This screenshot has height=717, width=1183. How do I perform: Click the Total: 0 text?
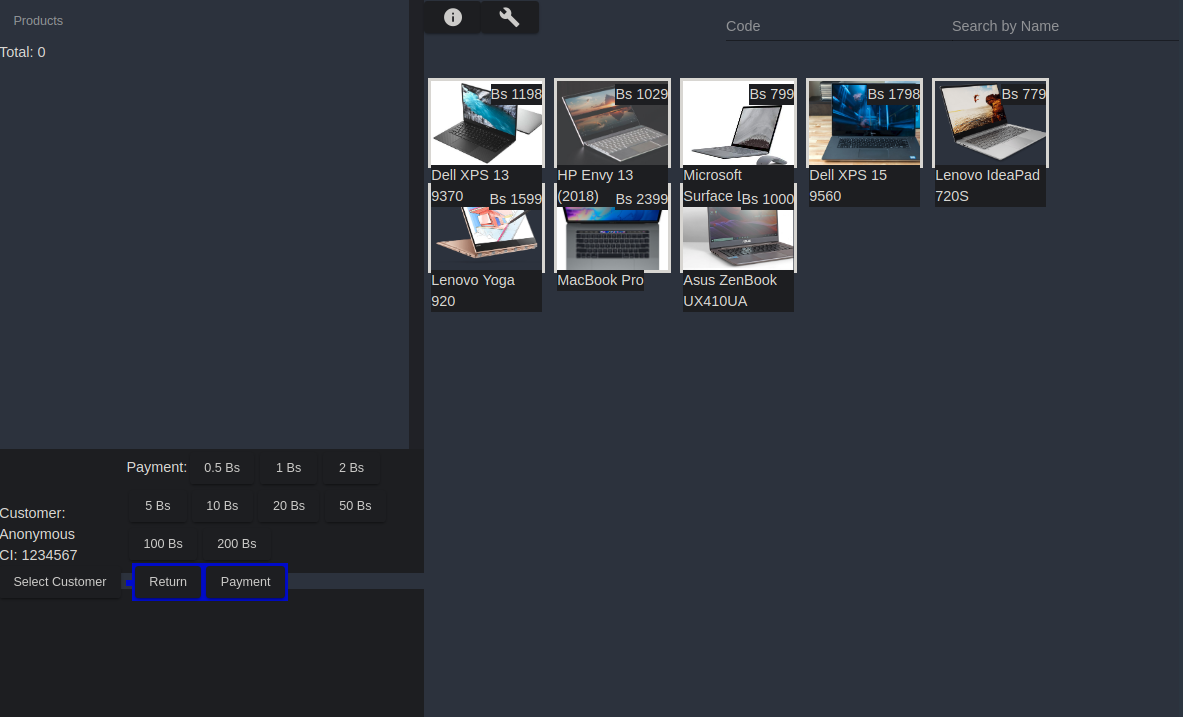(23, 52)
